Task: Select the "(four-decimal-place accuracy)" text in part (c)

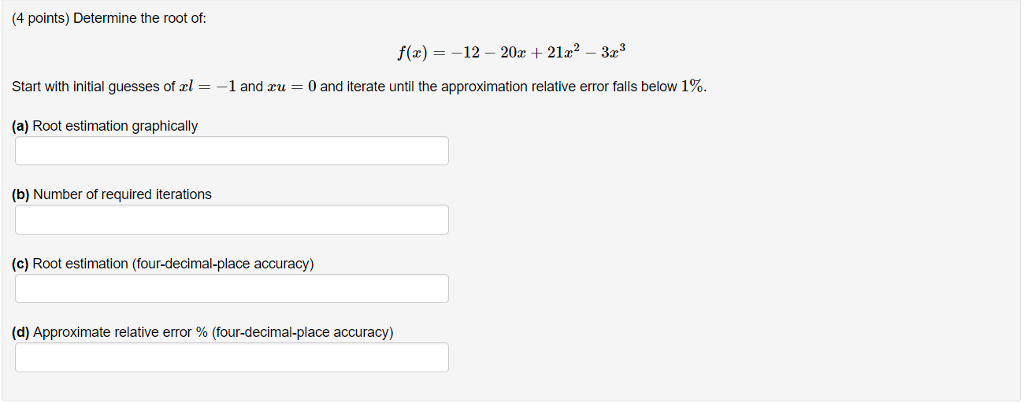Action: 223,264
